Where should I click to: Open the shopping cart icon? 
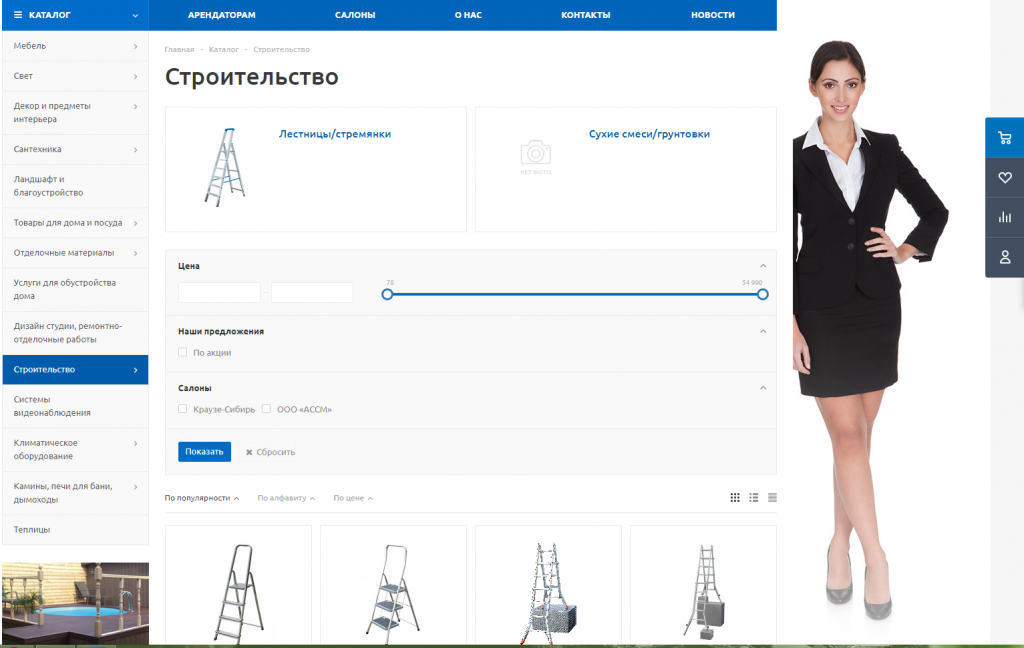point(1004,137)
